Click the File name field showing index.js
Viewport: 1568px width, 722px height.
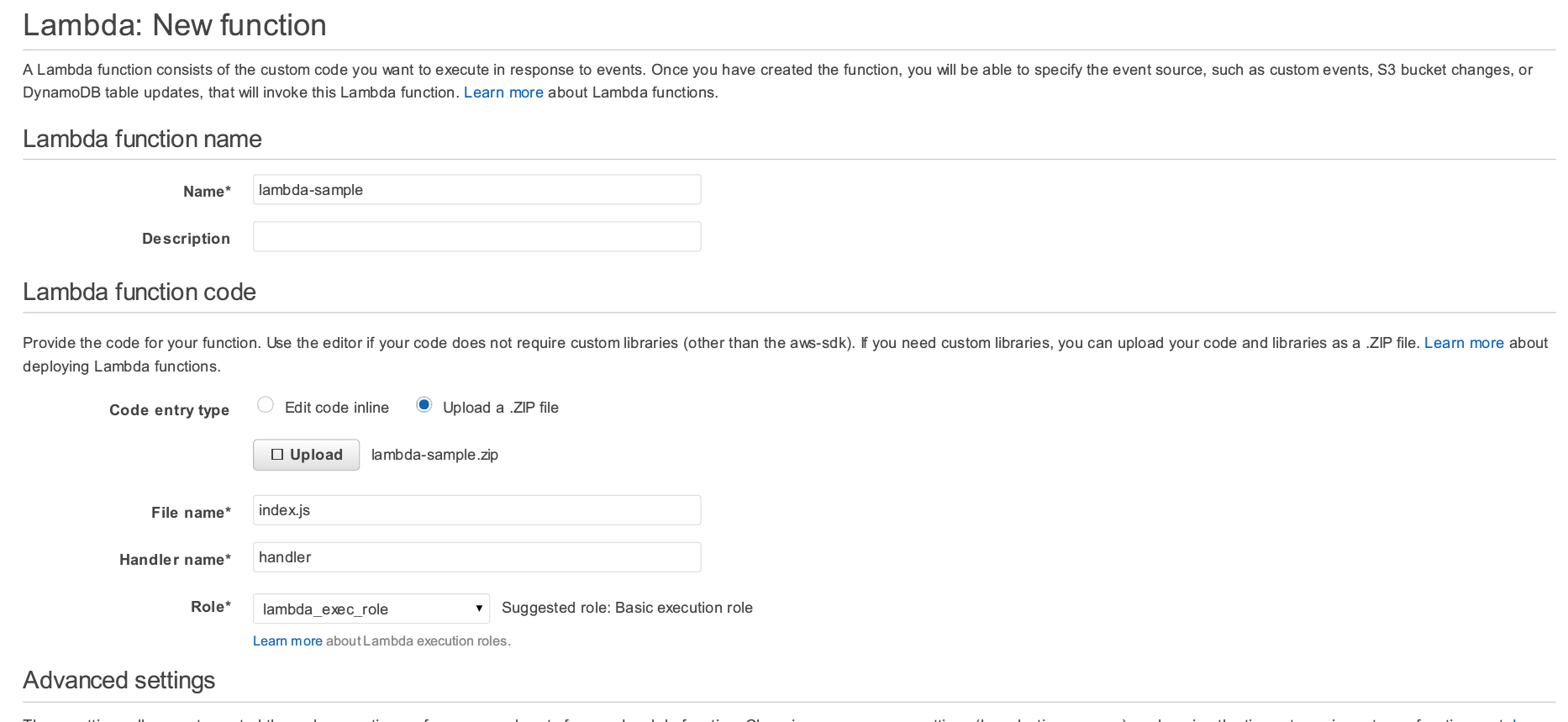pos(476,509)
